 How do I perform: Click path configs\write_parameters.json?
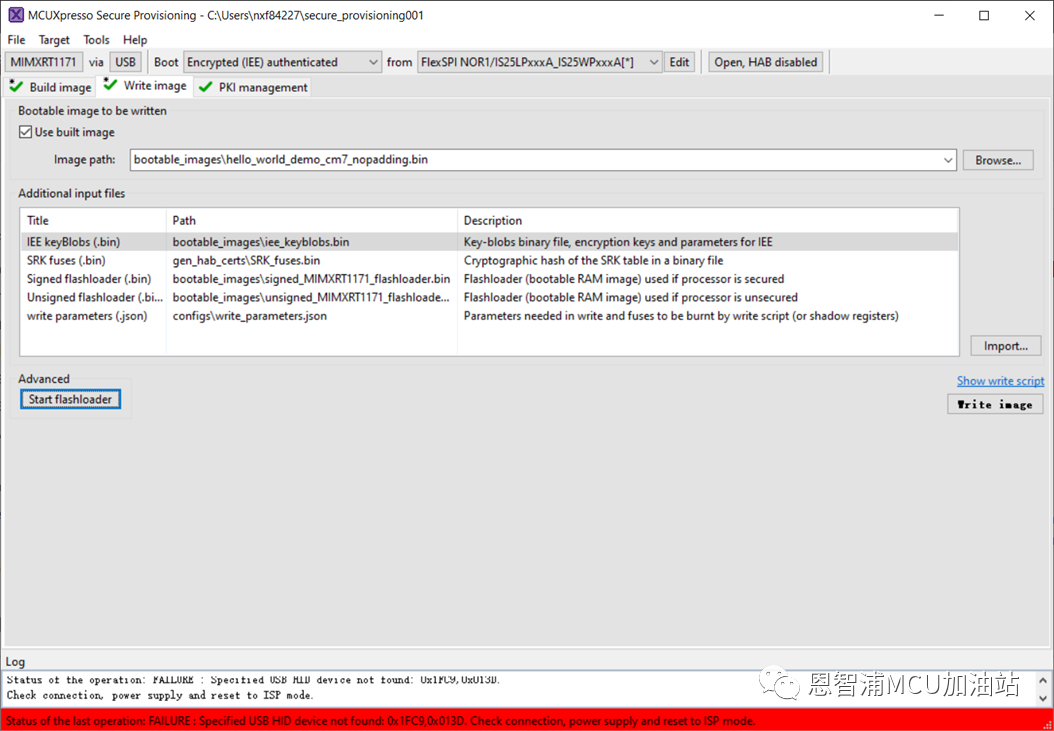click(250, 315)
